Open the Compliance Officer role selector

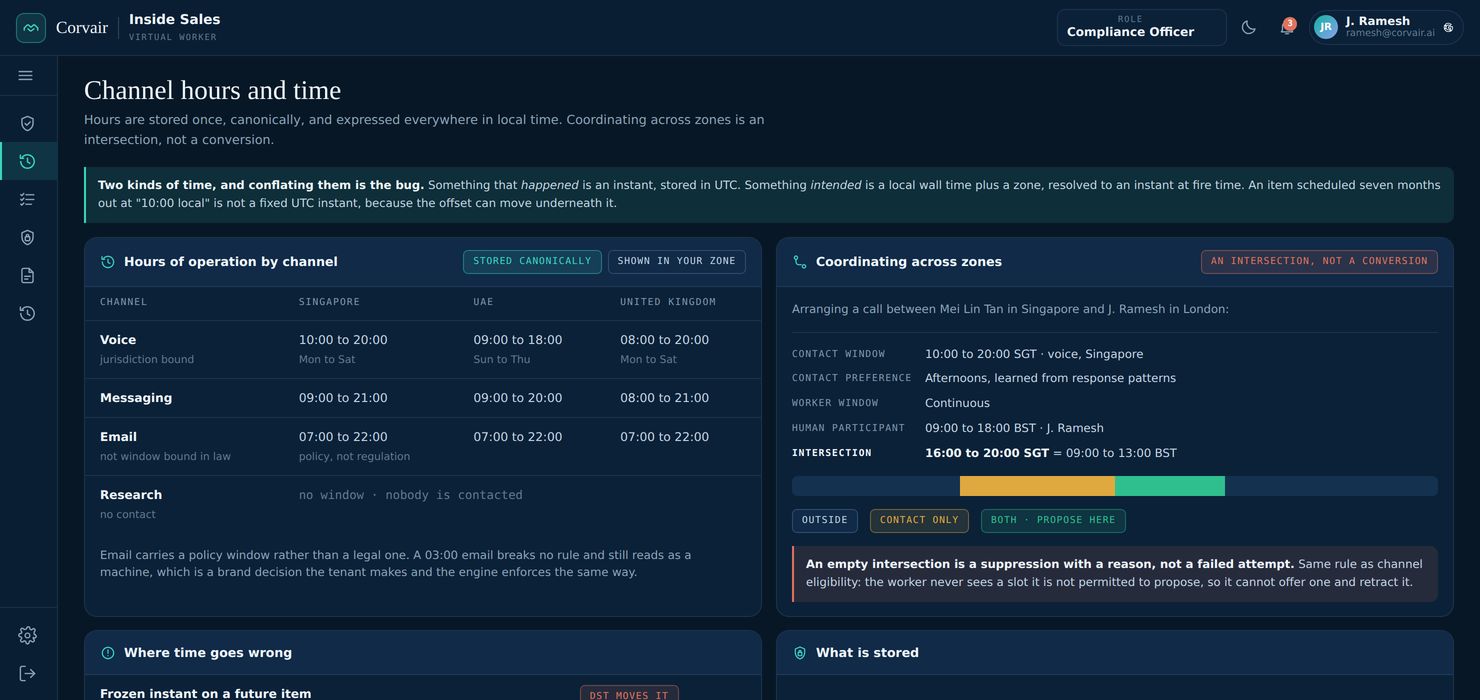(x=1142, y=27)
